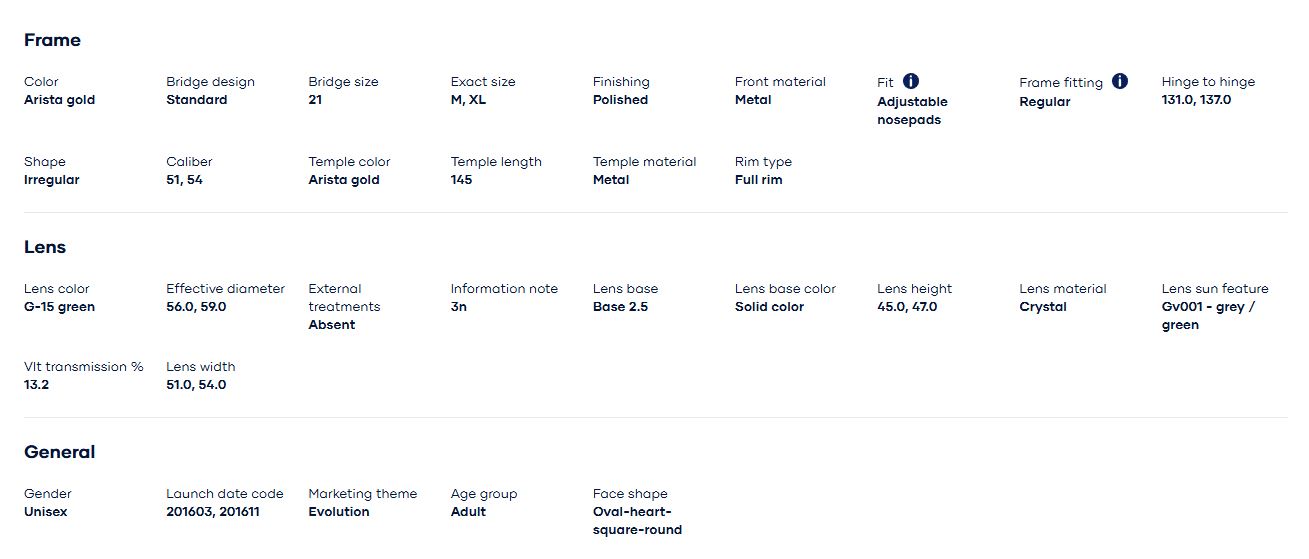Viewport: 1309px width, 559px height.
Task: Open the Frame fitting info icon
Action: 1120,81
